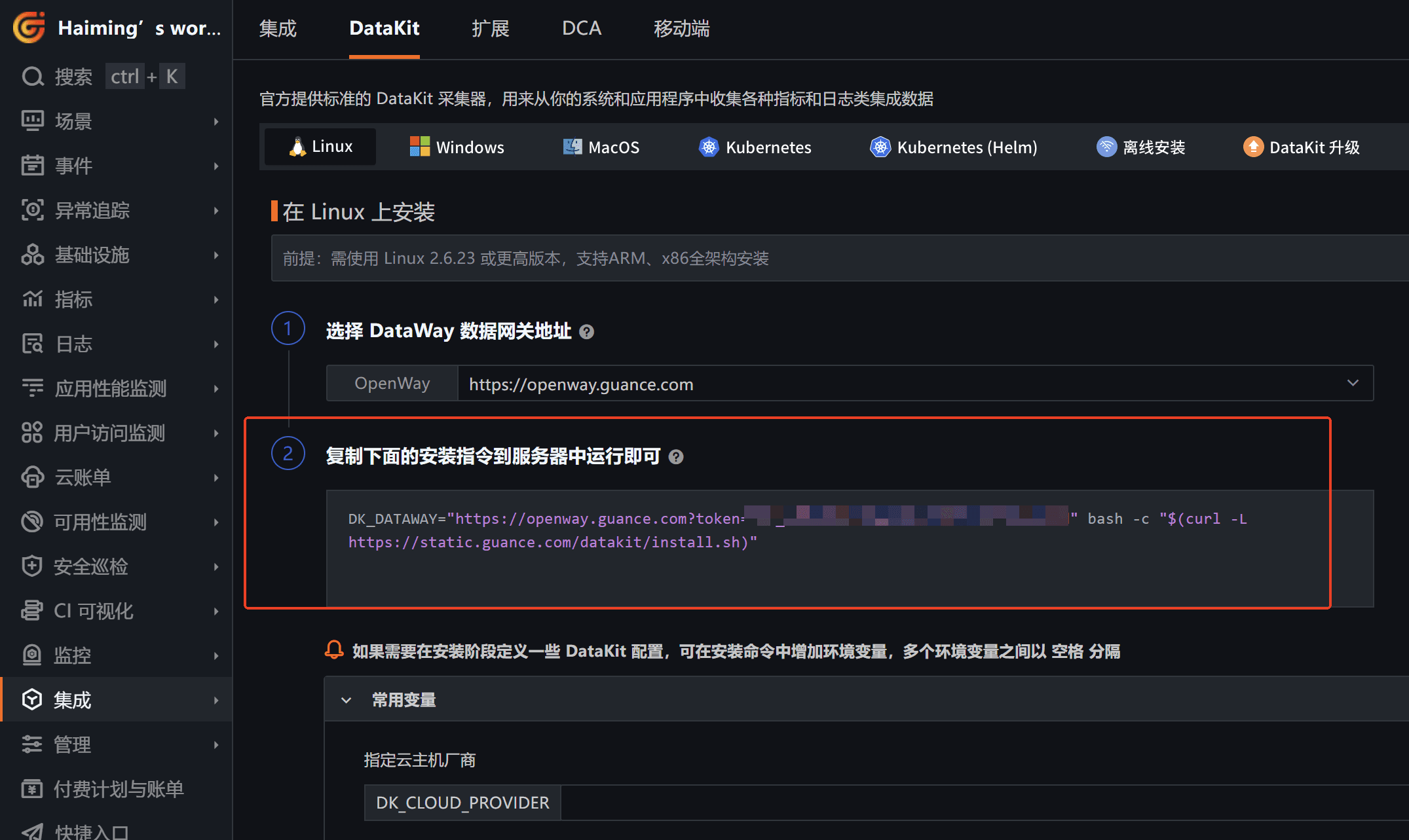Click the 用户访问监测 icon
This screenshot has width=1409, height=840.
click(32, 433)
